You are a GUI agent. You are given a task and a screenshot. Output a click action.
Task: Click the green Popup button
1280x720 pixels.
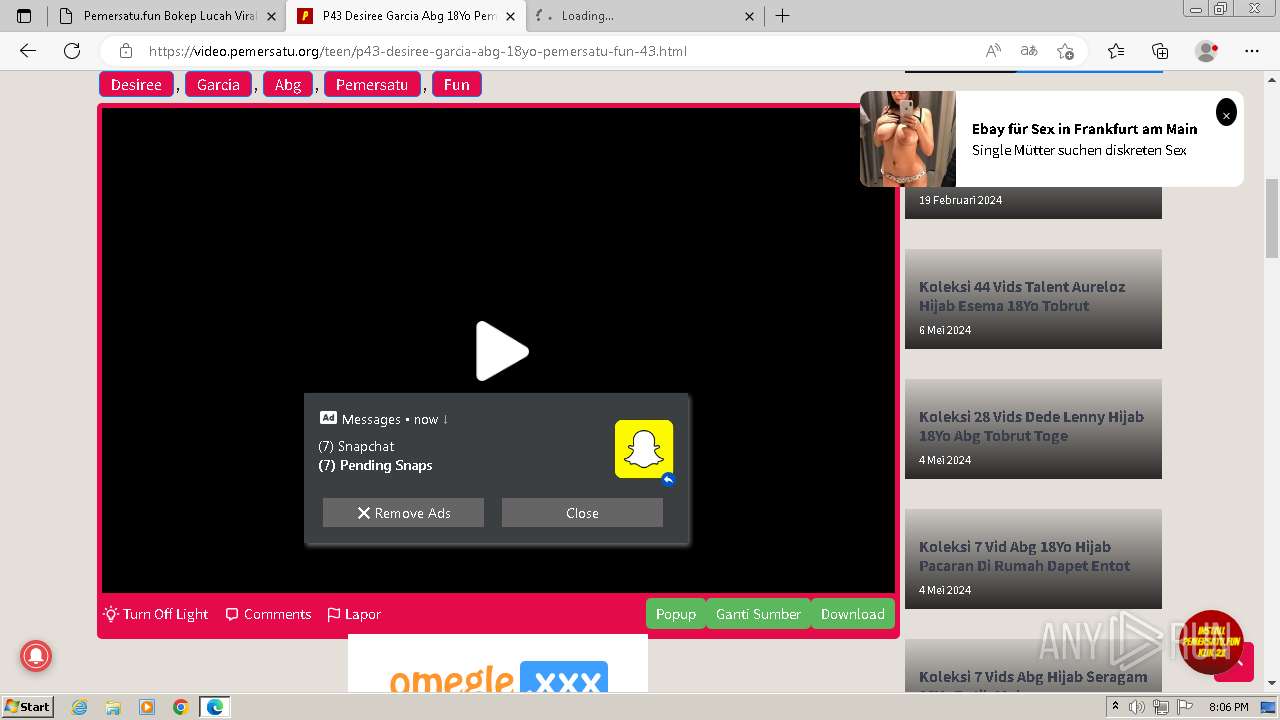click(676, 614)
